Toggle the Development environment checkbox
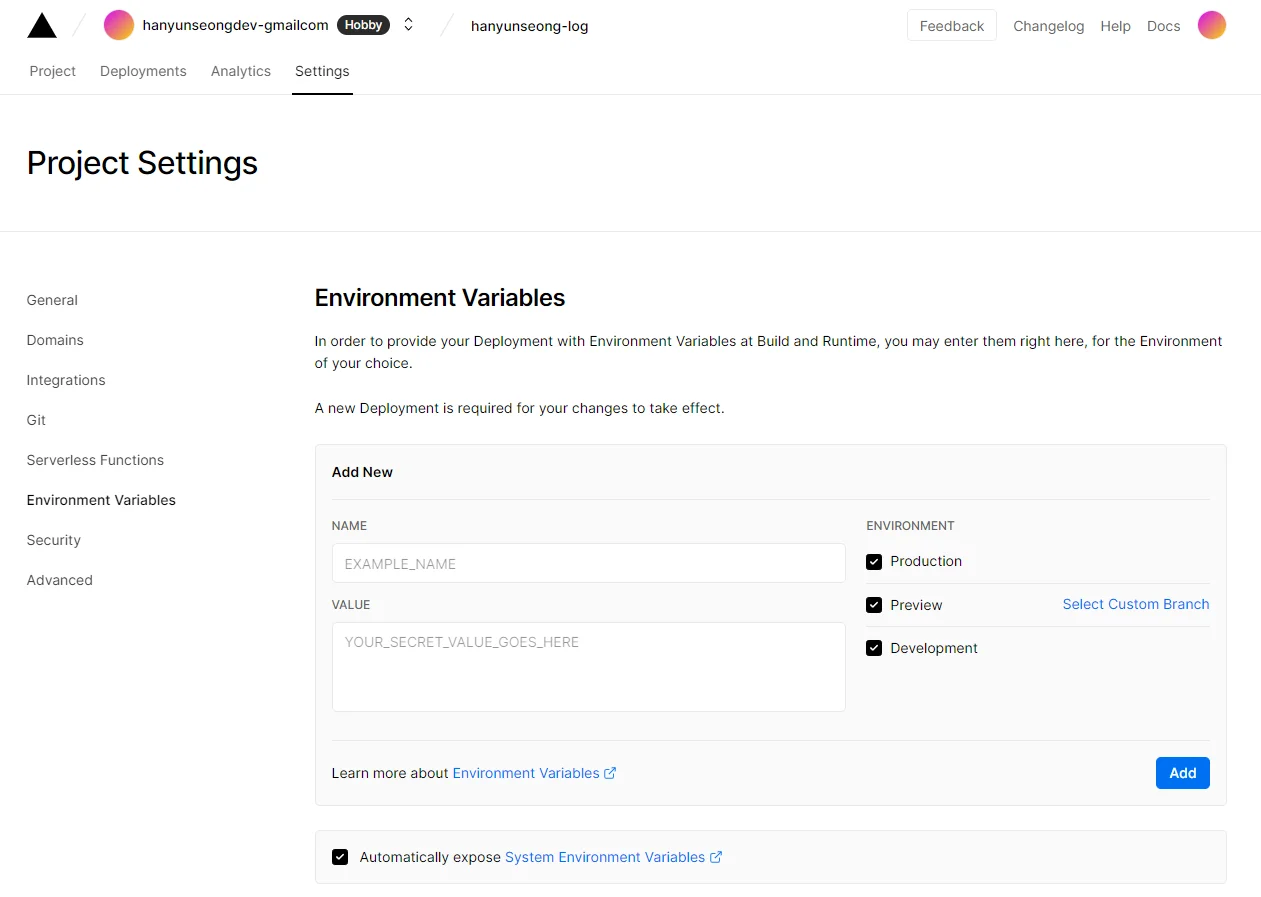 pyautogui.click(x=874, y=648)
